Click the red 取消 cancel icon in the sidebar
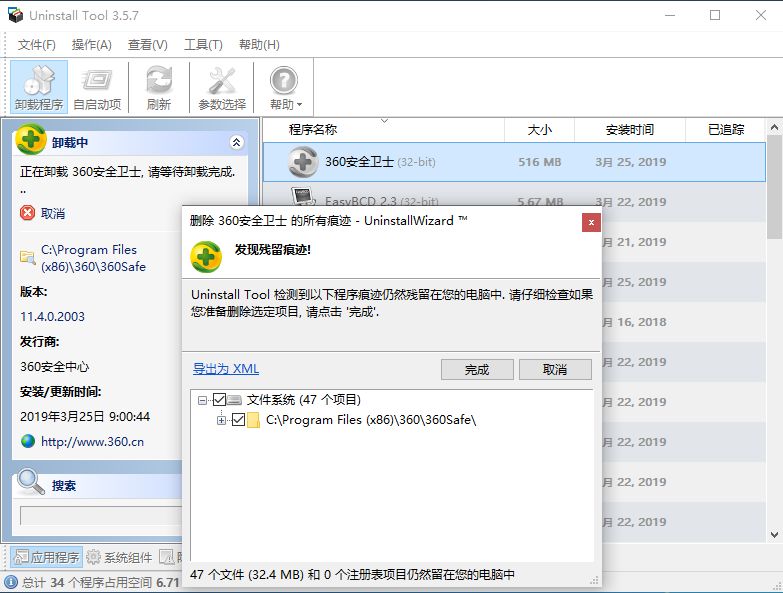Screen dimensions: 783x593 pyautogui.click(x=27, y=213)
